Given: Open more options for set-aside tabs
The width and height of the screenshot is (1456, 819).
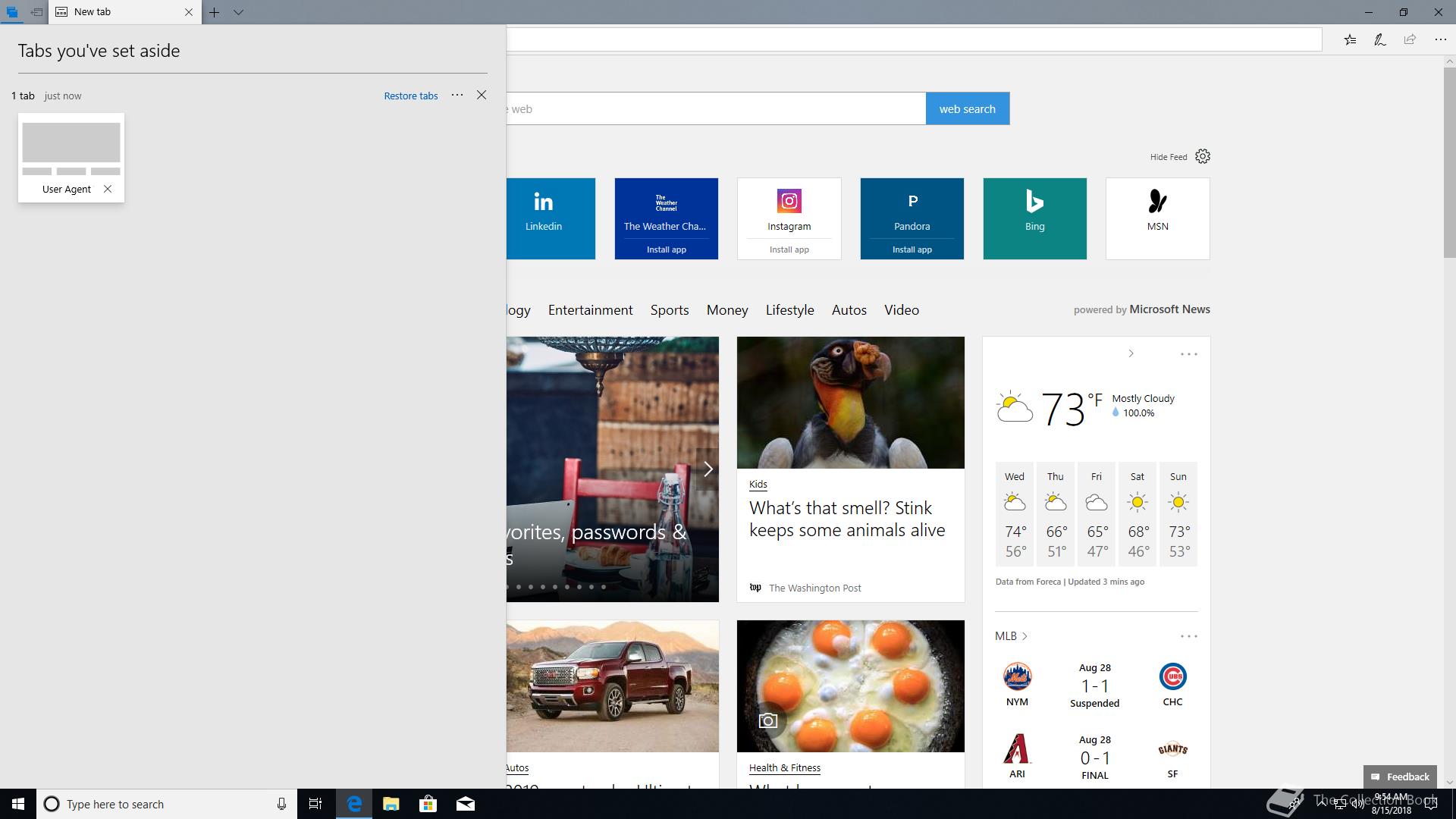Looking at the screenshot, I should pos(457,95).
